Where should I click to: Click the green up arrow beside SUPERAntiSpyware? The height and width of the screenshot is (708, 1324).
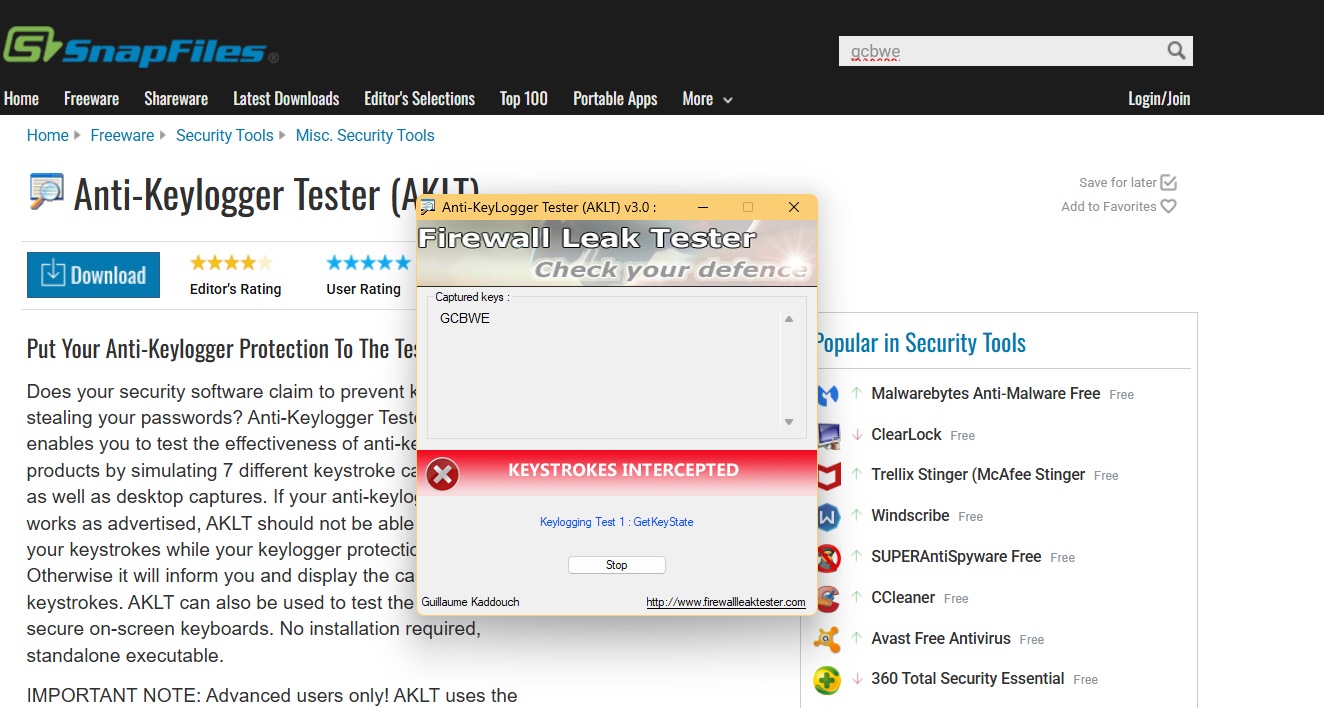point(857,557)
